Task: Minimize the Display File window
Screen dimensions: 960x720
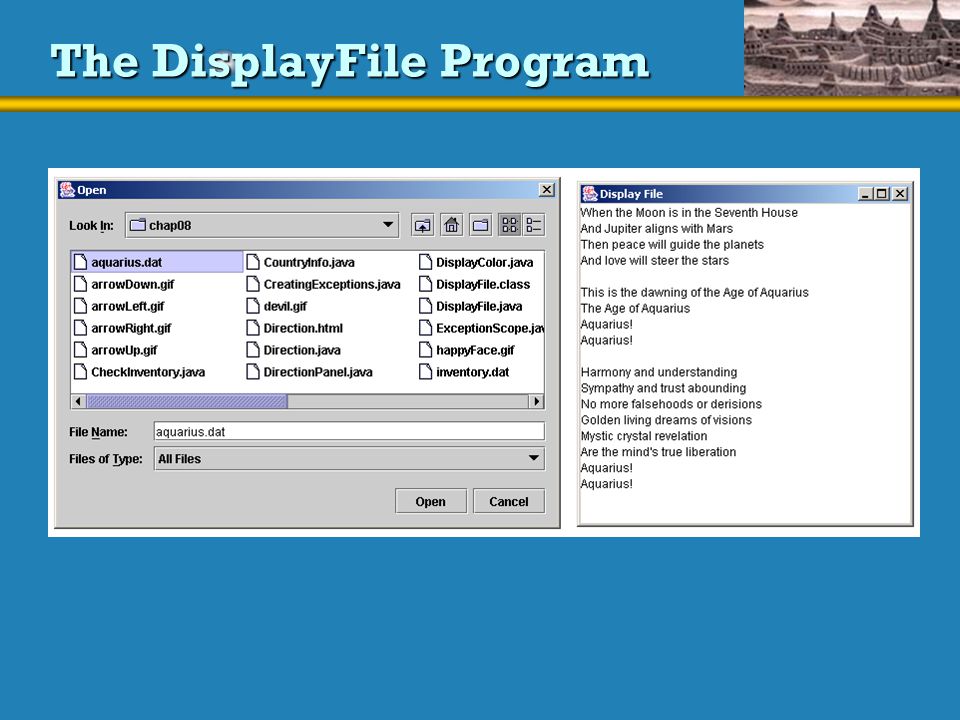Action: pyautogui.click(x=865, y=194)
